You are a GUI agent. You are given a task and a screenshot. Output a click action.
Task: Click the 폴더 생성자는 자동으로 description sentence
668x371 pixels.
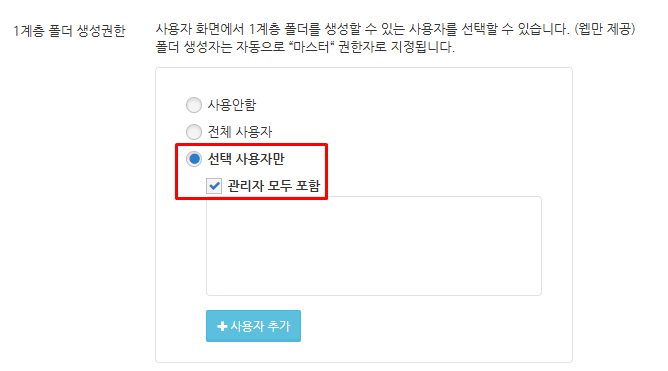(x=305, y=46)
